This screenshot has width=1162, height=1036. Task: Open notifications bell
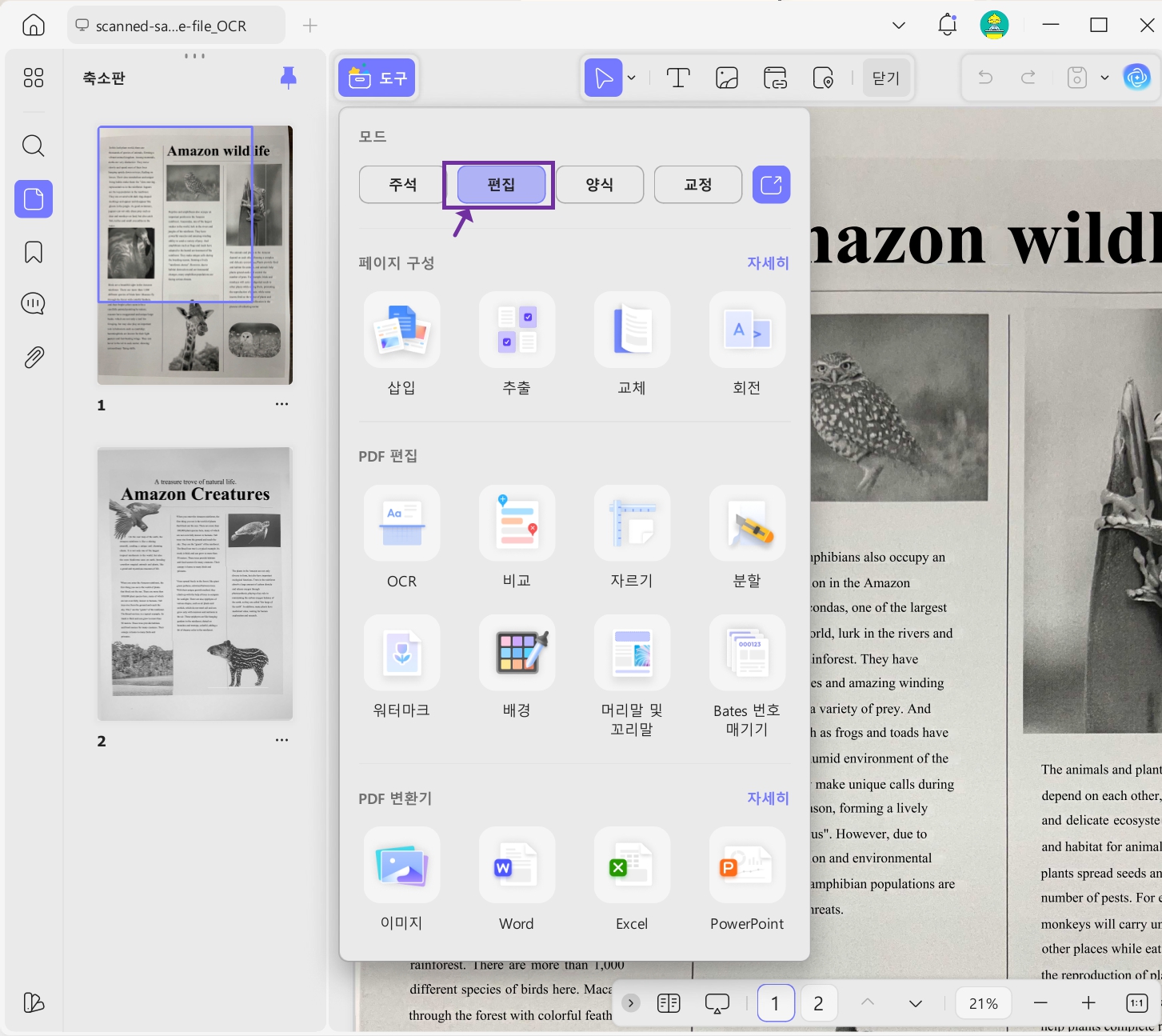click(947, 25)
